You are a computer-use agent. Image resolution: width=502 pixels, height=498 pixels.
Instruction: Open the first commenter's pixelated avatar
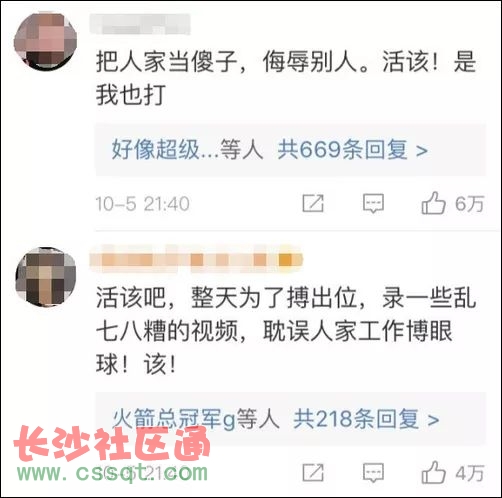45,41
